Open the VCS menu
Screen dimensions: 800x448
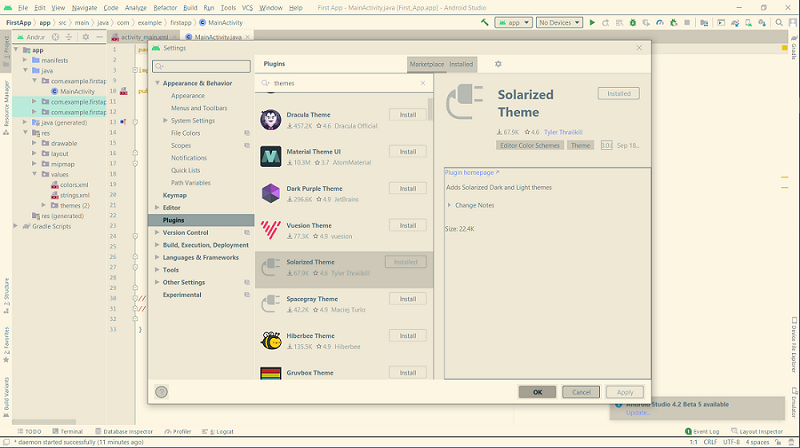[x=247, y=8]
